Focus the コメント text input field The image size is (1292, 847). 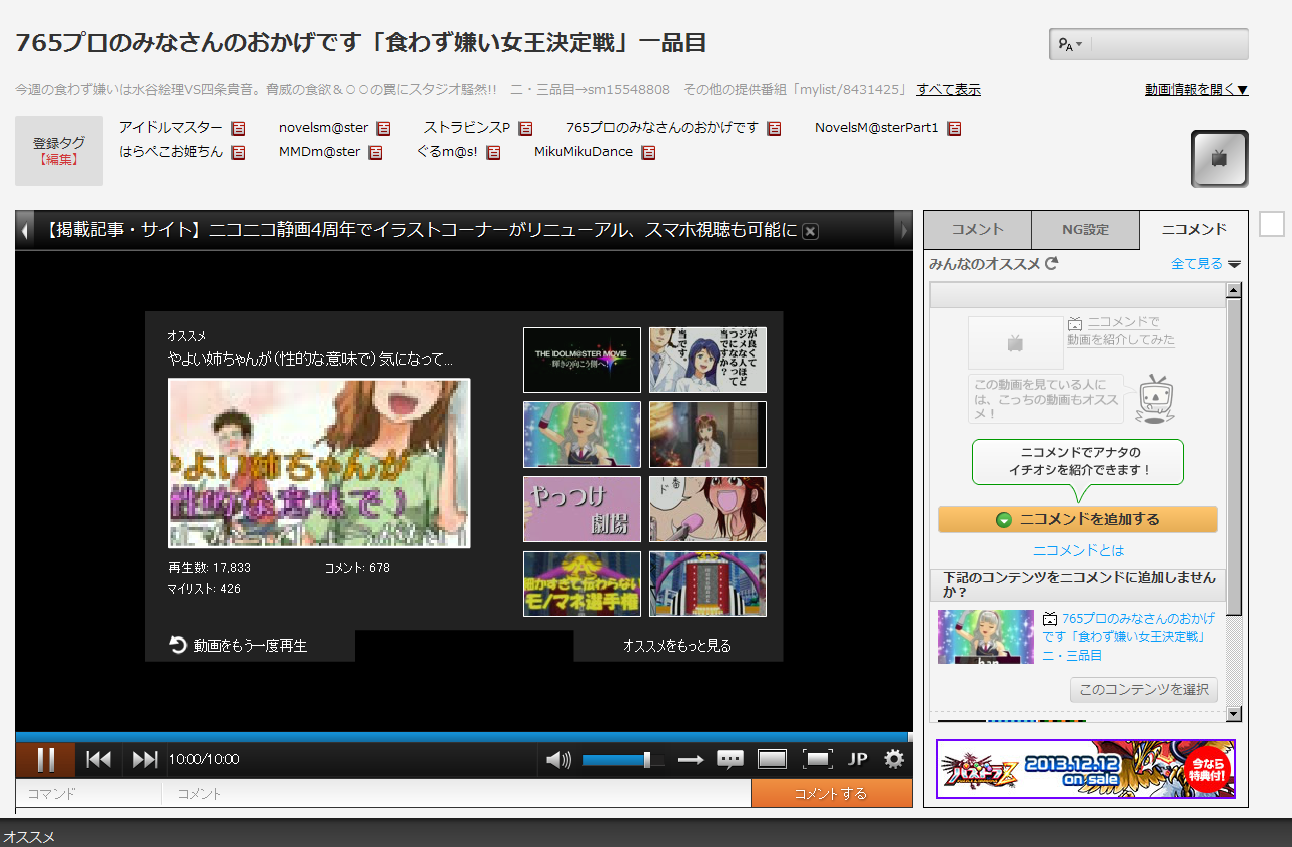pyautogui.click(x=456, y=794)
